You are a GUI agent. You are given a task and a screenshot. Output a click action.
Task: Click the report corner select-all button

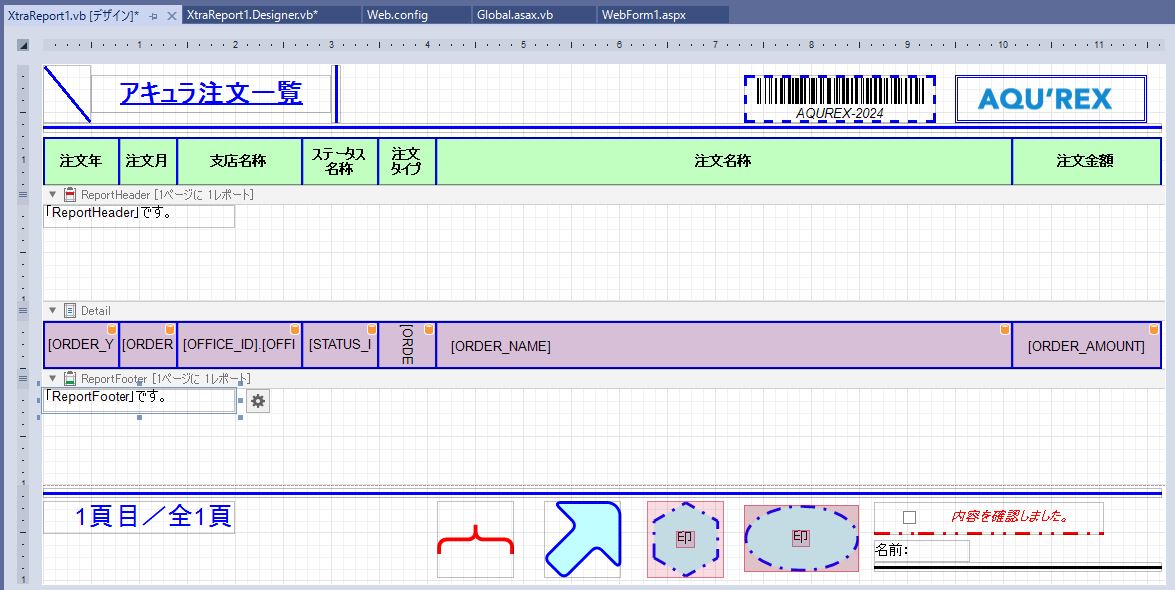click(x=23, y=45)
